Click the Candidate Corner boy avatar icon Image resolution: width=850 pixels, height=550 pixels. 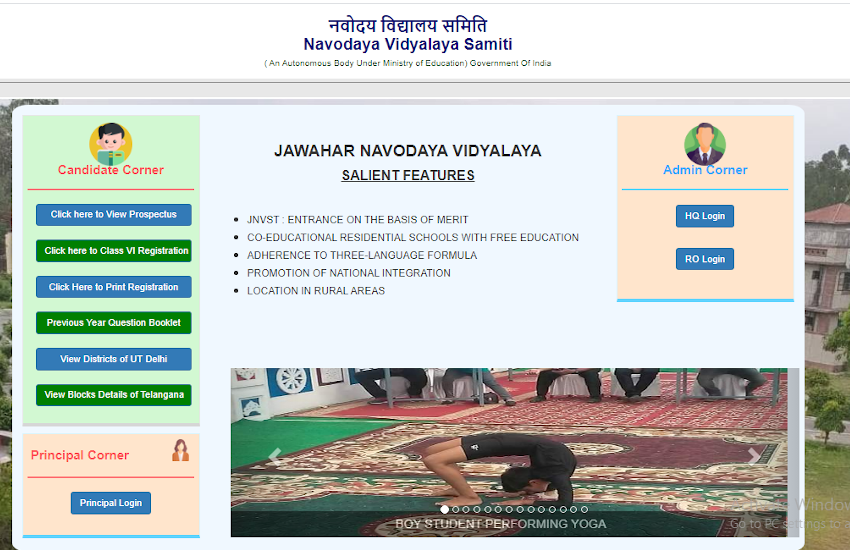click(x=111, y=144)
